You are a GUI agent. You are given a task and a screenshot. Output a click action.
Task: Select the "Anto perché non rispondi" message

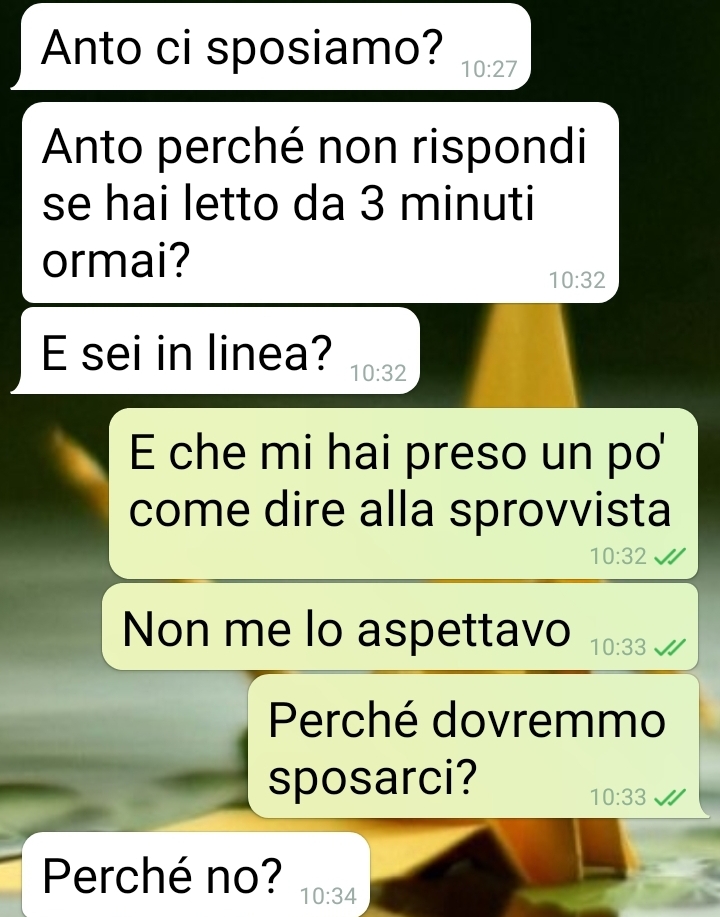(320, 202)
